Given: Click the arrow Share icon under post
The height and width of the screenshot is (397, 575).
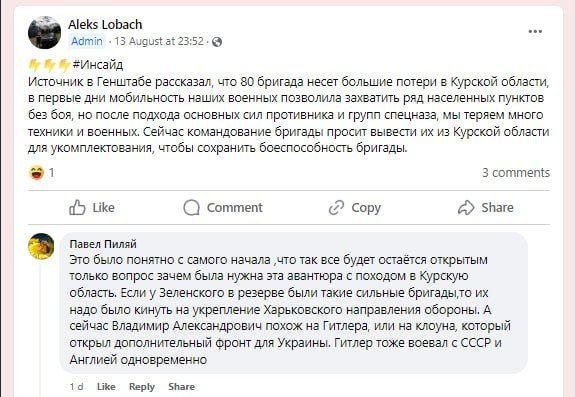Looking at the screenshot, I should [x=466, y=207].
